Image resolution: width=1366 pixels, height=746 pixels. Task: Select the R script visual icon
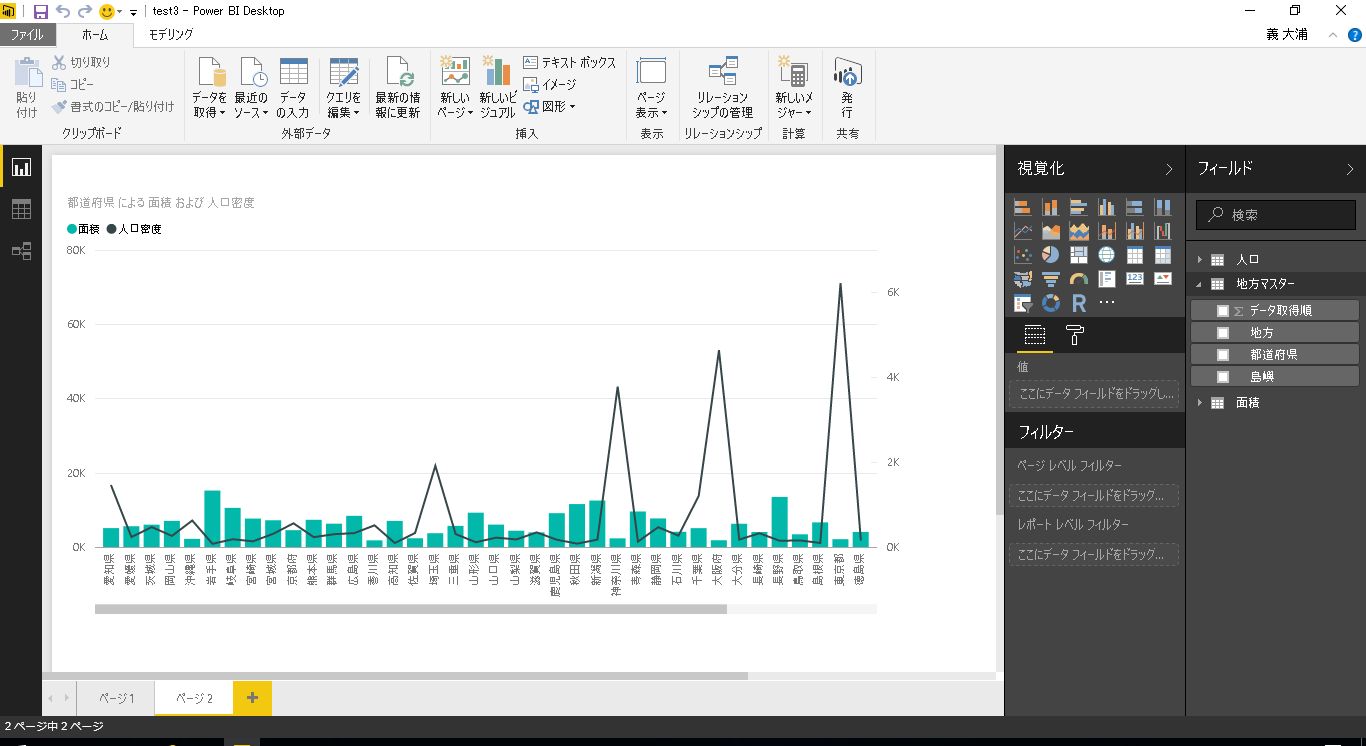1078,303
